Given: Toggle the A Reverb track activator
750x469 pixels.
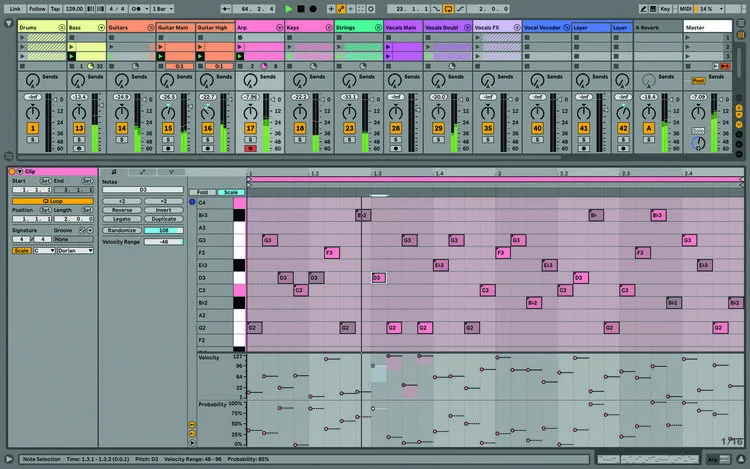Looking at the screenshot, I should [649, 128].
